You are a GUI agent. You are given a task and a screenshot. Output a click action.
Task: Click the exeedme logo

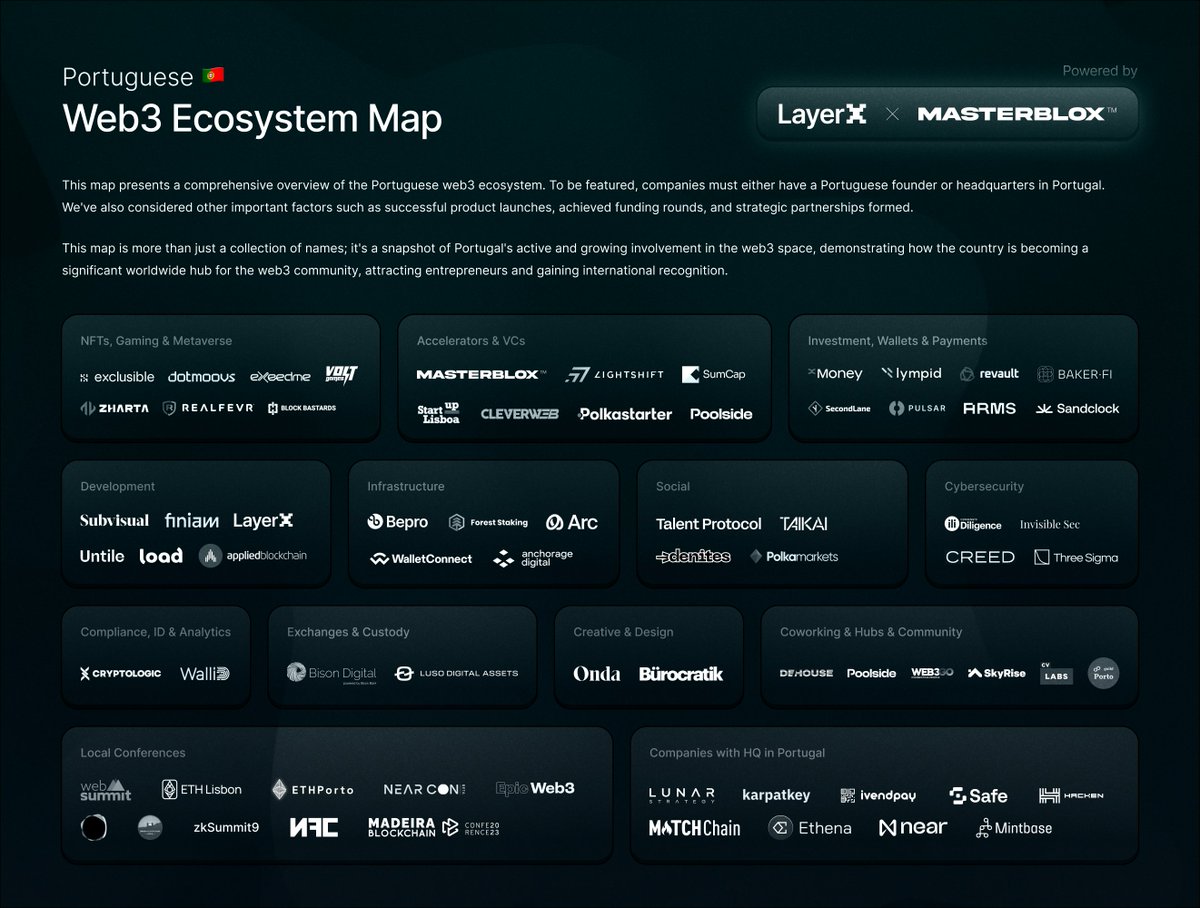click(281, 377)
